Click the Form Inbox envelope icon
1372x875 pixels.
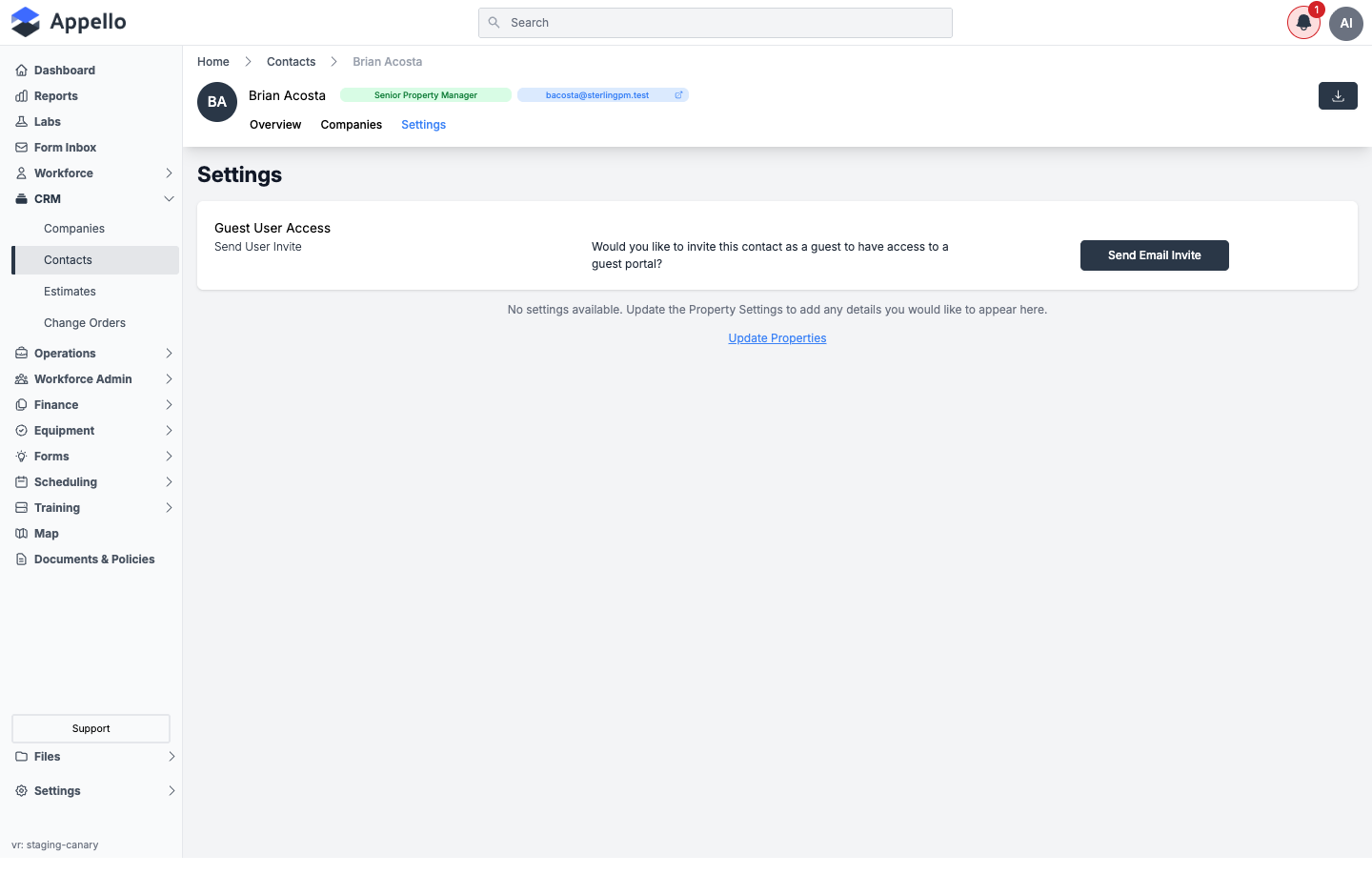coord(21,148)
